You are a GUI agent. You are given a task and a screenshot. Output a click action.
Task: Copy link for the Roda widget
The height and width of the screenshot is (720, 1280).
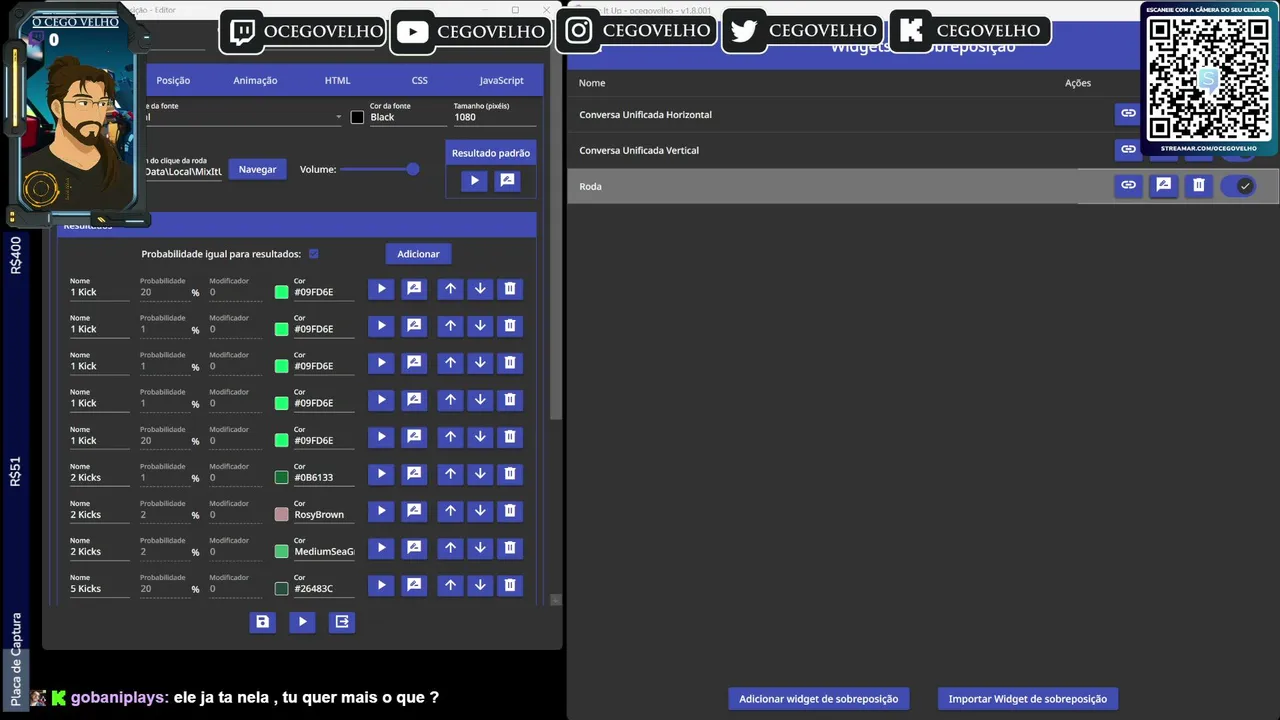click(1128, 185)
